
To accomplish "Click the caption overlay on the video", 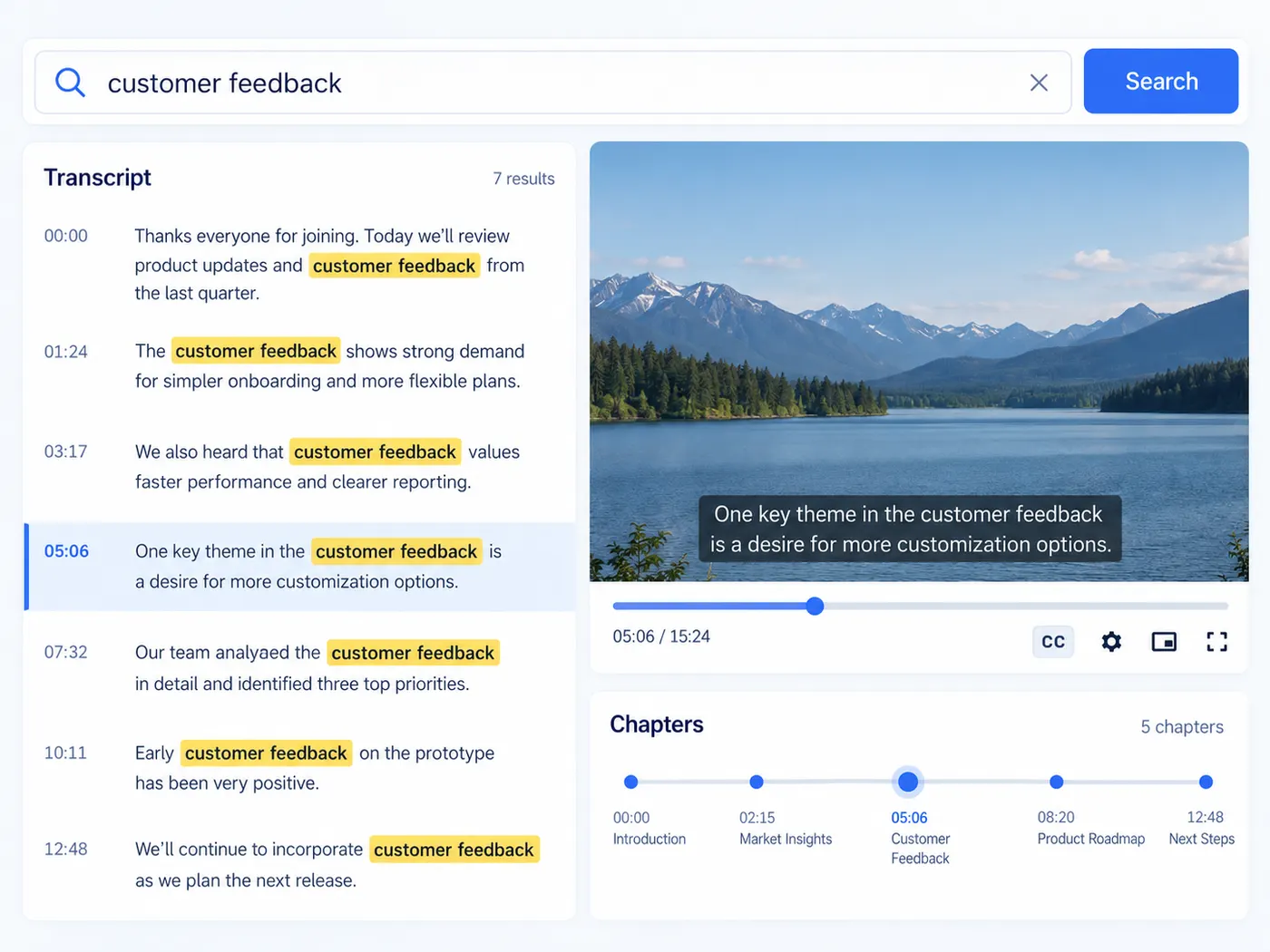I will pos(911,529).
